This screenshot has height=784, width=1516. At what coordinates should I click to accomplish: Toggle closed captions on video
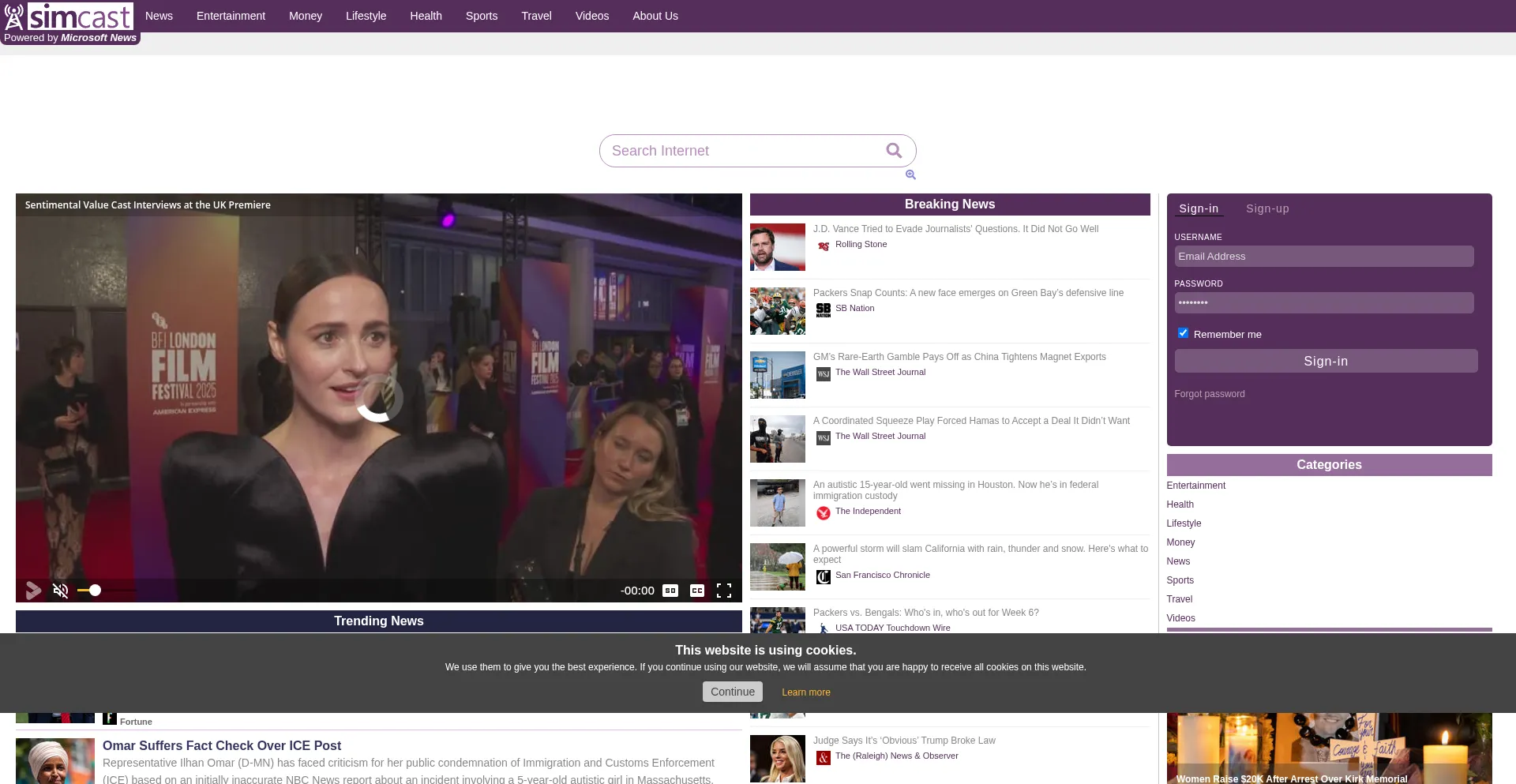click(696, 591)
